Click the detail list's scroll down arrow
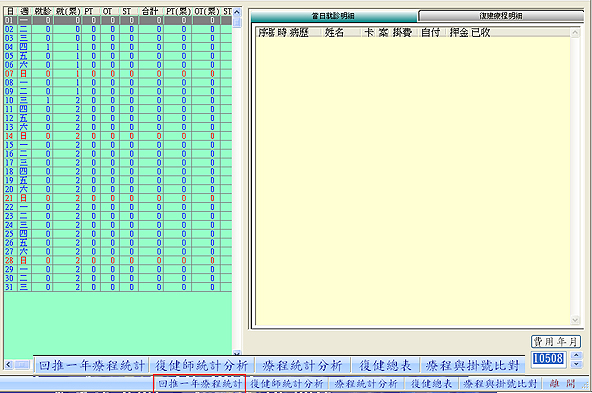Viewport: 592px width, 393px height. click(575, 320)
